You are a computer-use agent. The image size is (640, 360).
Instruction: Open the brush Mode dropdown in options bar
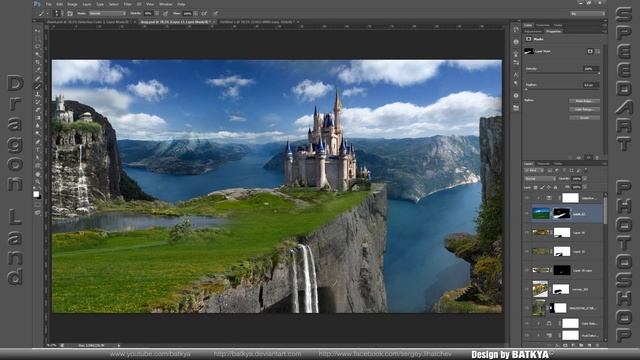(107, 13)
